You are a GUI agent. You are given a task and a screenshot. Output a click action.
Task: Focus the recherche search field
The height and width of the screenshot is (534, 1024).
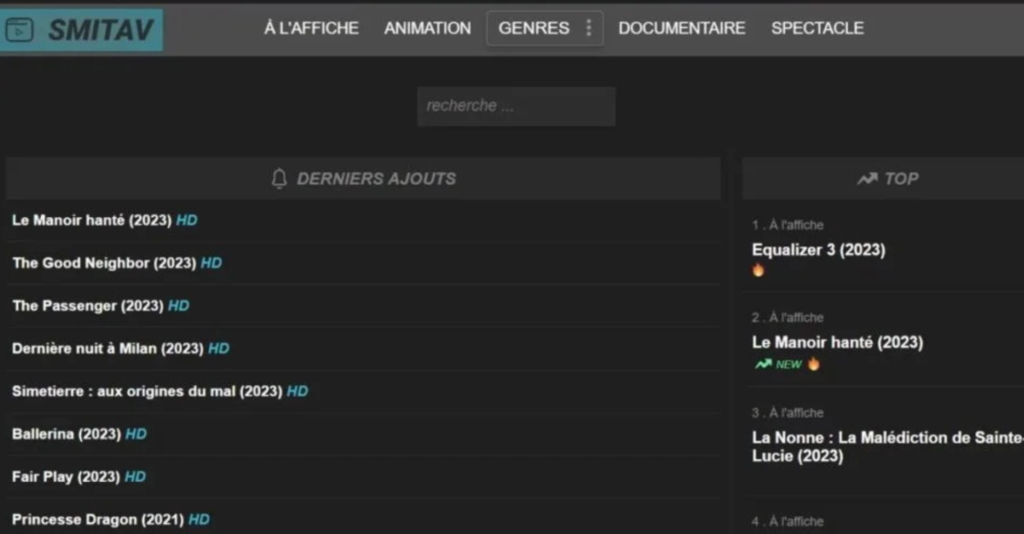tap(515, 106)
